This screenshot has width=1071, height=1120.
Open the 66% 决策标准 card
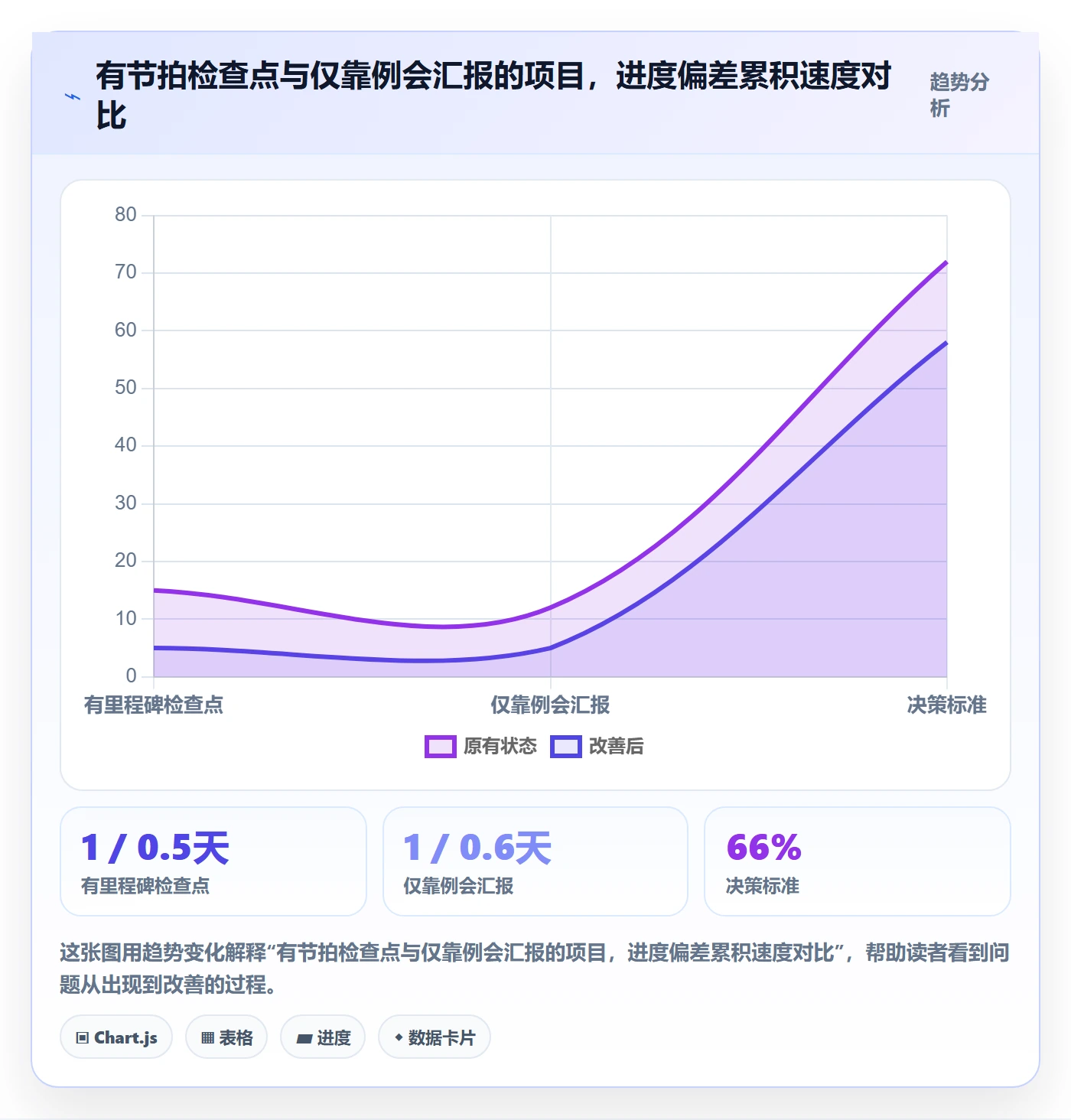click(x=858, y=861)
